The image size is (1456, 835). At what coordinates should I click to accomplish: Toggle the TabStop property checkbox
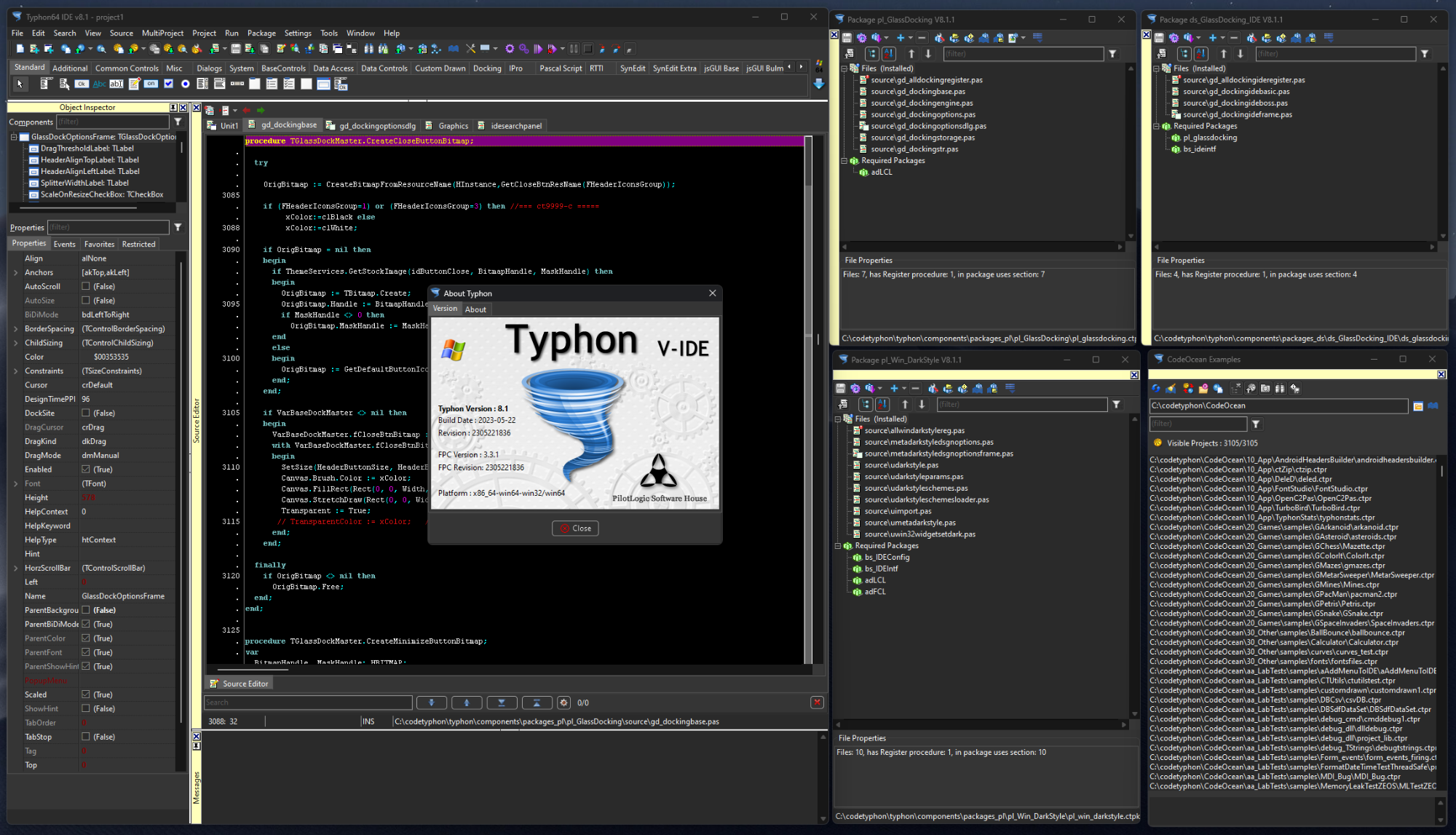86,737
